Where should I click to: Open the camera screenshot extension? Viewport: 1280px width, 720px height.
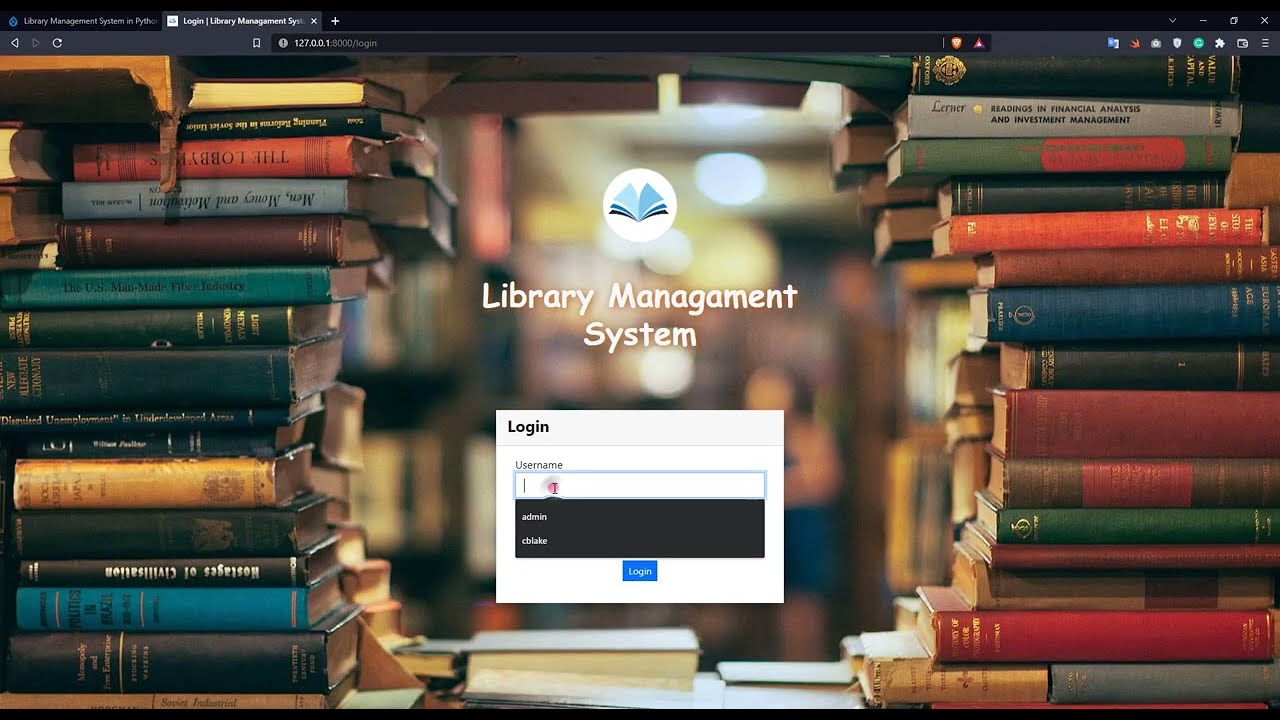(1156, 43)
